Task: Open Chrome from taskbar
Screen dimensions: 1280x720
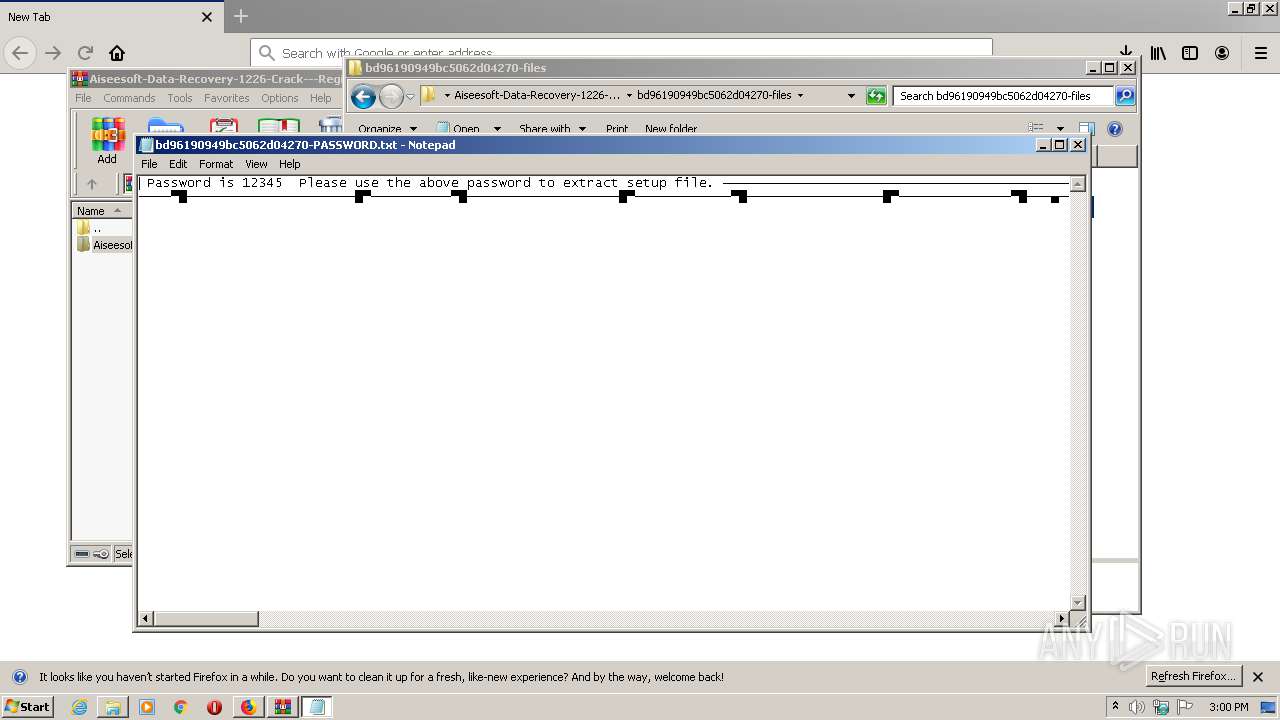Action: click(181, 707)
